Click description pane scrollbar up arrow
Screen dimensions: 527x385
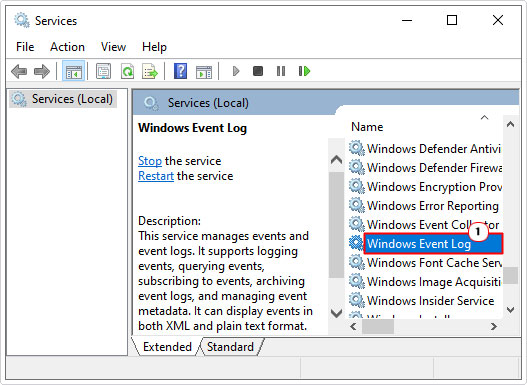click(x=336, y=159)
